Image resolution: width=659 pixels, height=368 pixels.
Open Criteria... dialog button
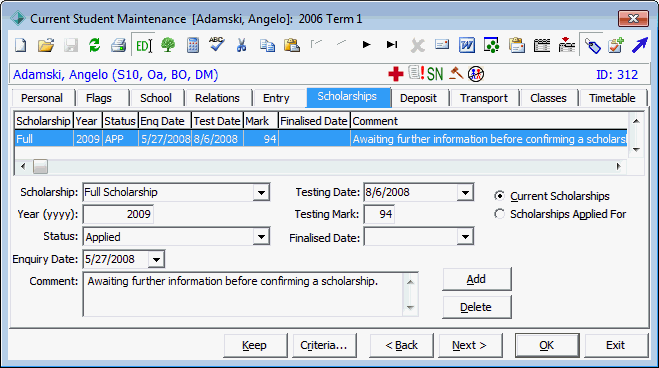pos(324,345)
